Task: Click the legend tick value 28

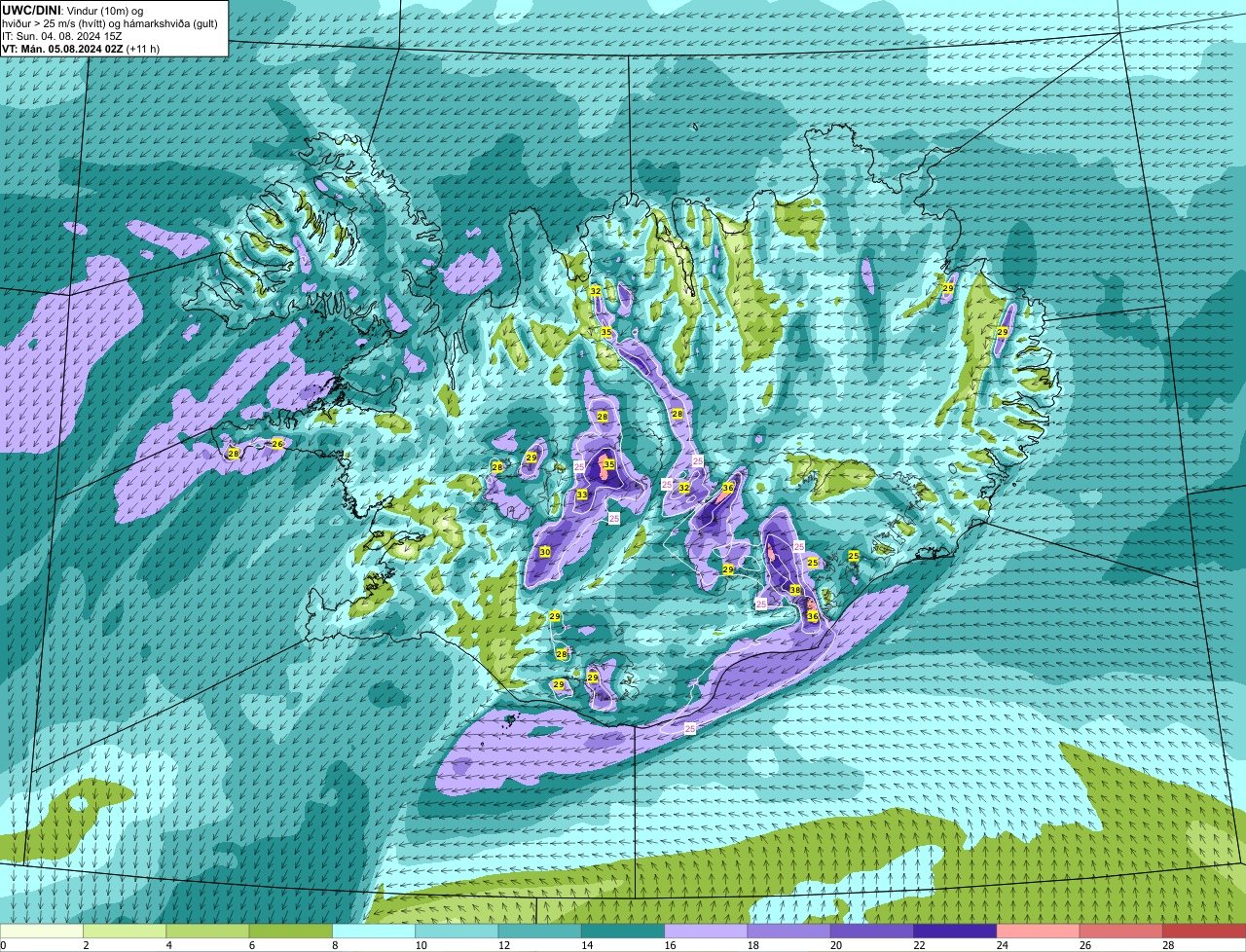Action: coord(1168,945)
